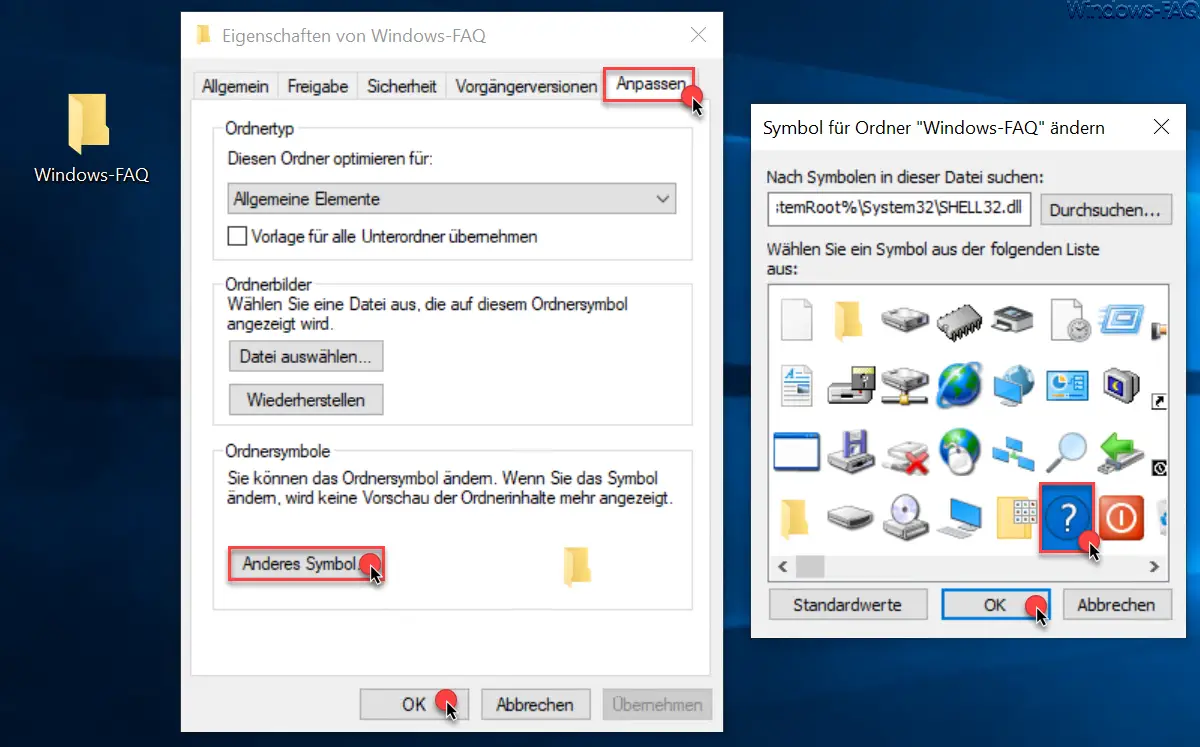Close the Symbol für Ordner ändern dialog
The height and width of the screenshot is (747, 1200).
pyautogui.click(x=1161, y=127)
